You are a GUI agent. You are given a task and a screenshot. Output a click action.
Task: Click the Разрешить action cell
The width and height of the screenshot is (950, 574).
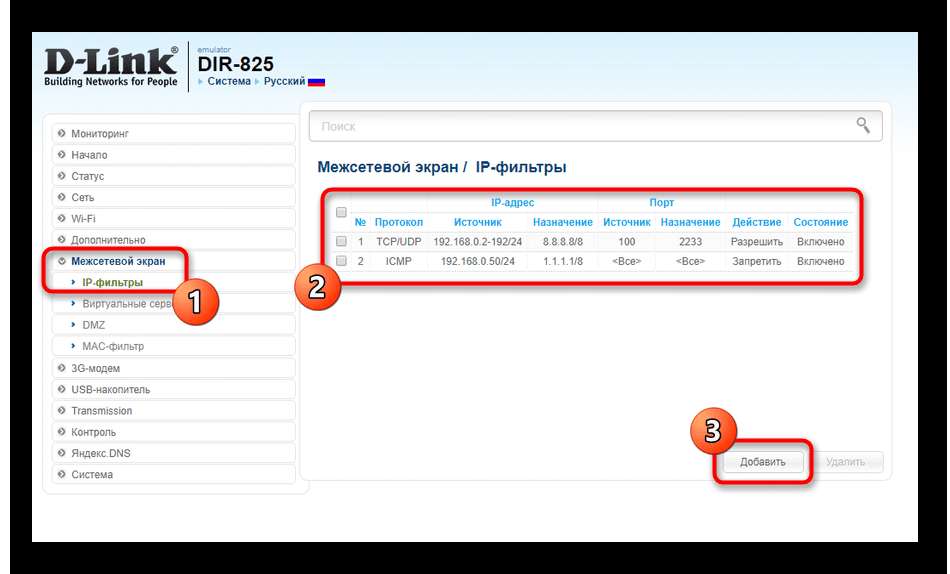757,241
